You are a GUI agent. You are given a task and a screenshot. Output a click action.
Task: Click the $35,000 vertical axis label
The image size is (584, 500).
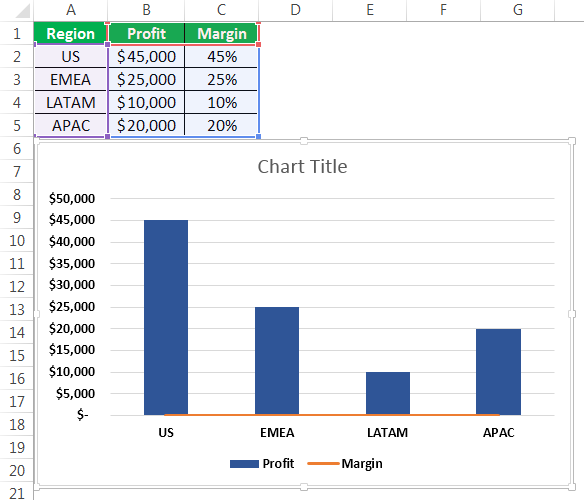[x=72, y=263]
